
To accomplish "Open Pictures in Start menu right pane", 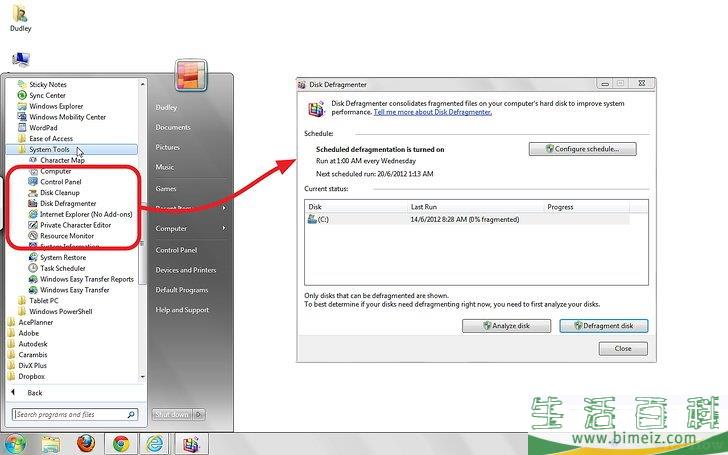I will 168,147.
